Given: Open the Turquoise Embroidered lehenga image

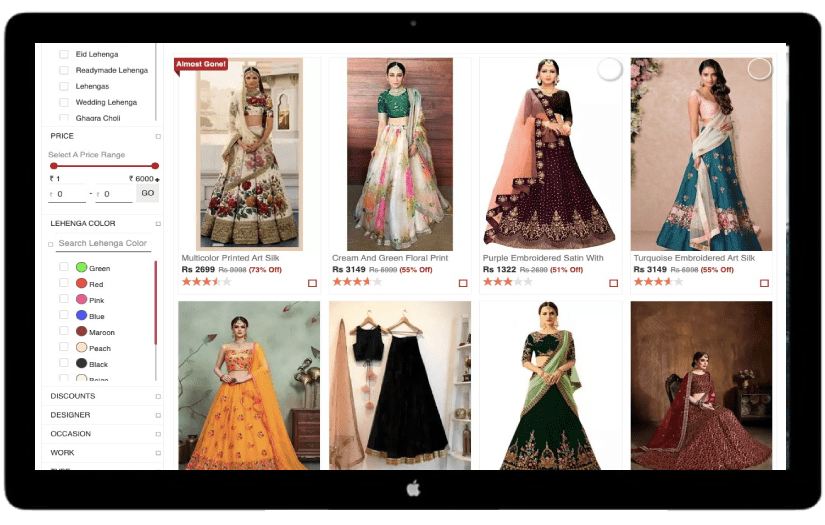Looking at the screenshot, I should coord(701,154).
